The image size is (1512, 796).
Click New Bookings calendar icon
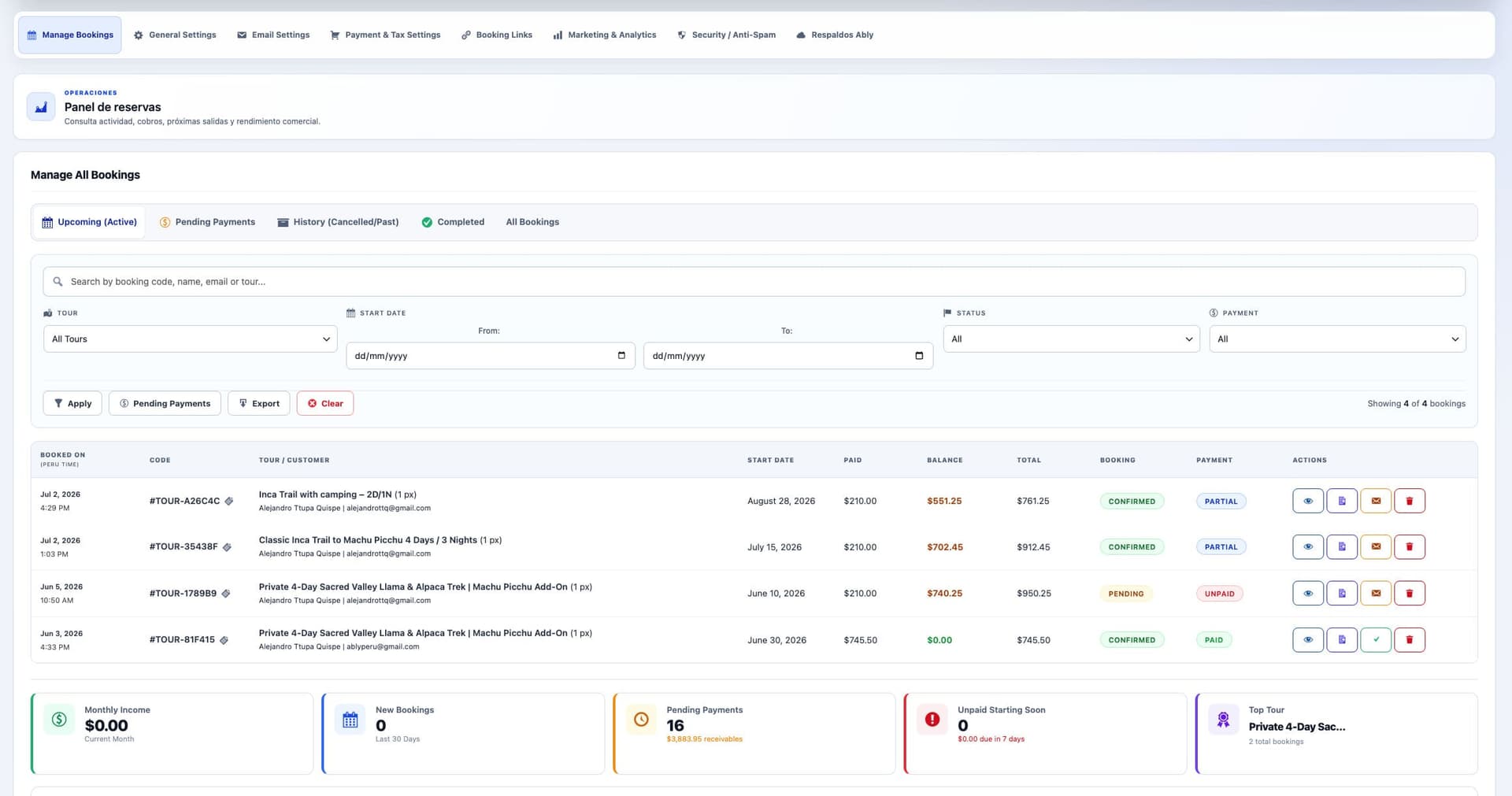pos(350,719)
